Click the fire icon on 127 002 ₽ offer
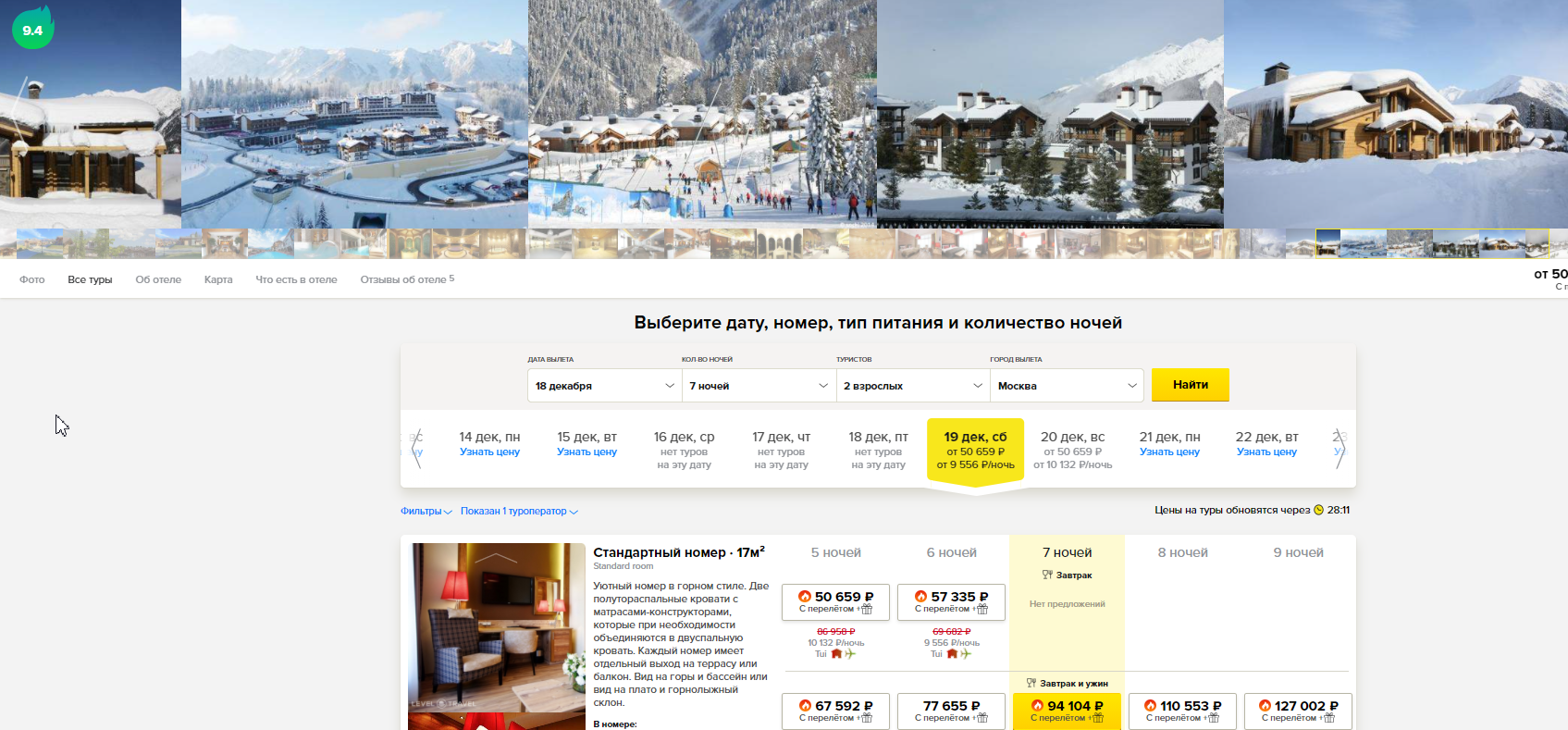 pos(1265,706)
